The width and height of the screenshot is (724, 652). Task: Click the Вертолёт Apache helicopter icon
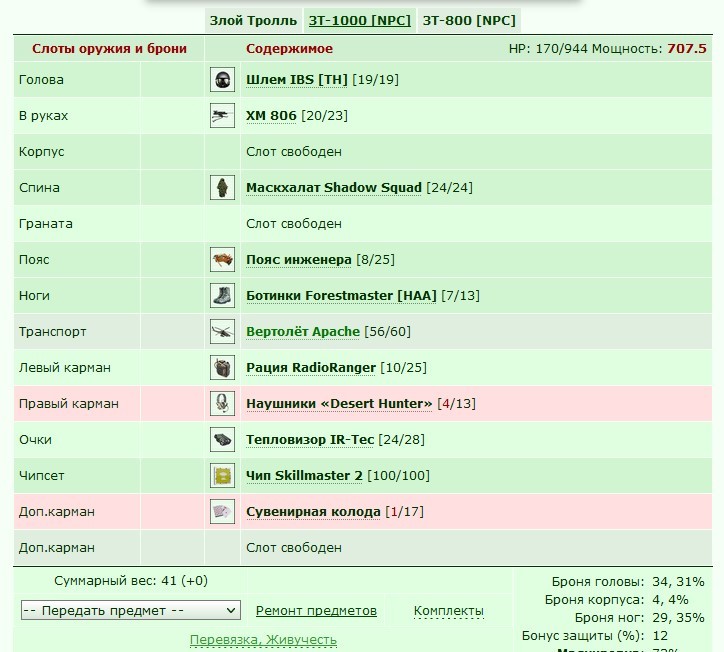click(x=223, y=332)
